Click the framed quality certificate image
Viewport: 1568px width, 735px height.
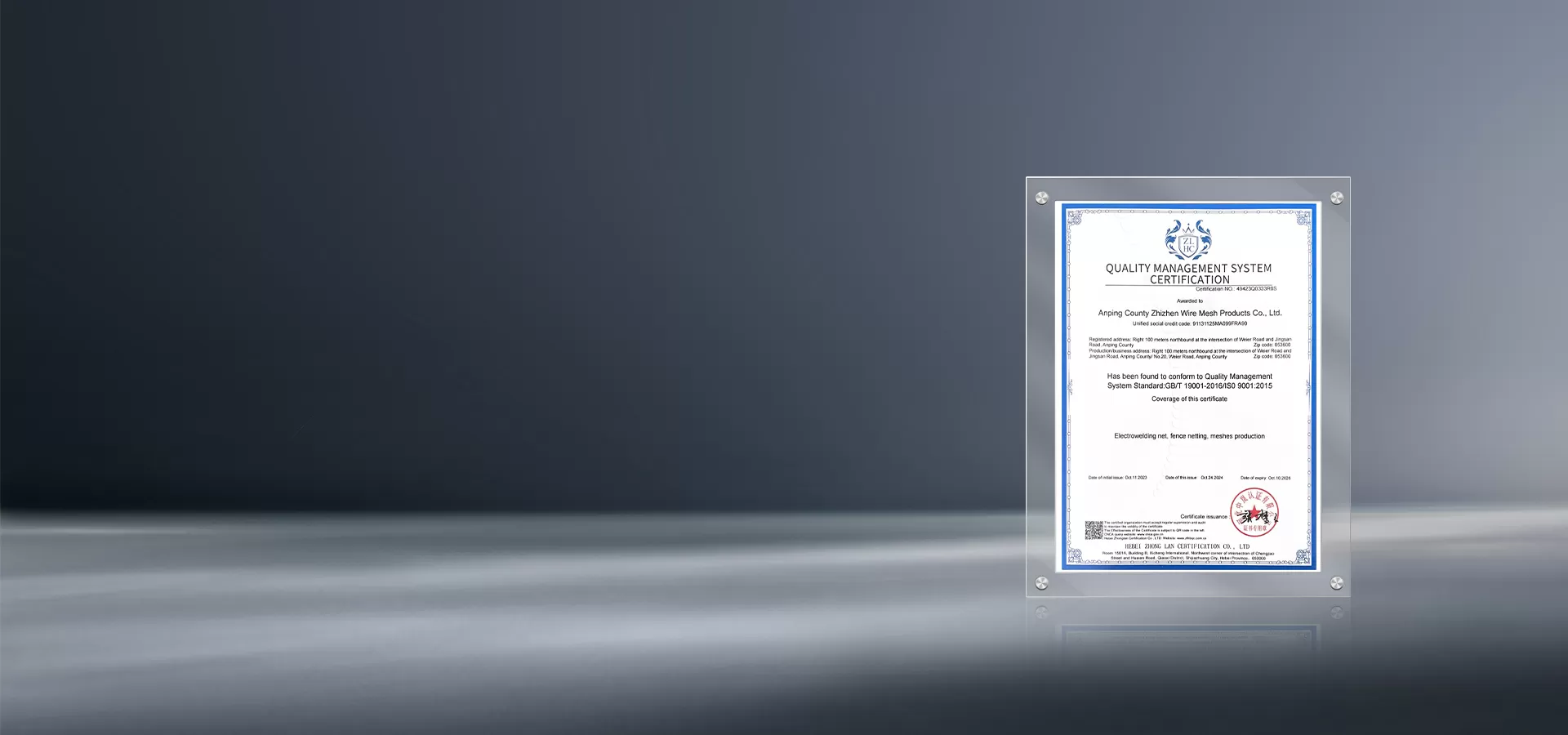coord(1188,386)
